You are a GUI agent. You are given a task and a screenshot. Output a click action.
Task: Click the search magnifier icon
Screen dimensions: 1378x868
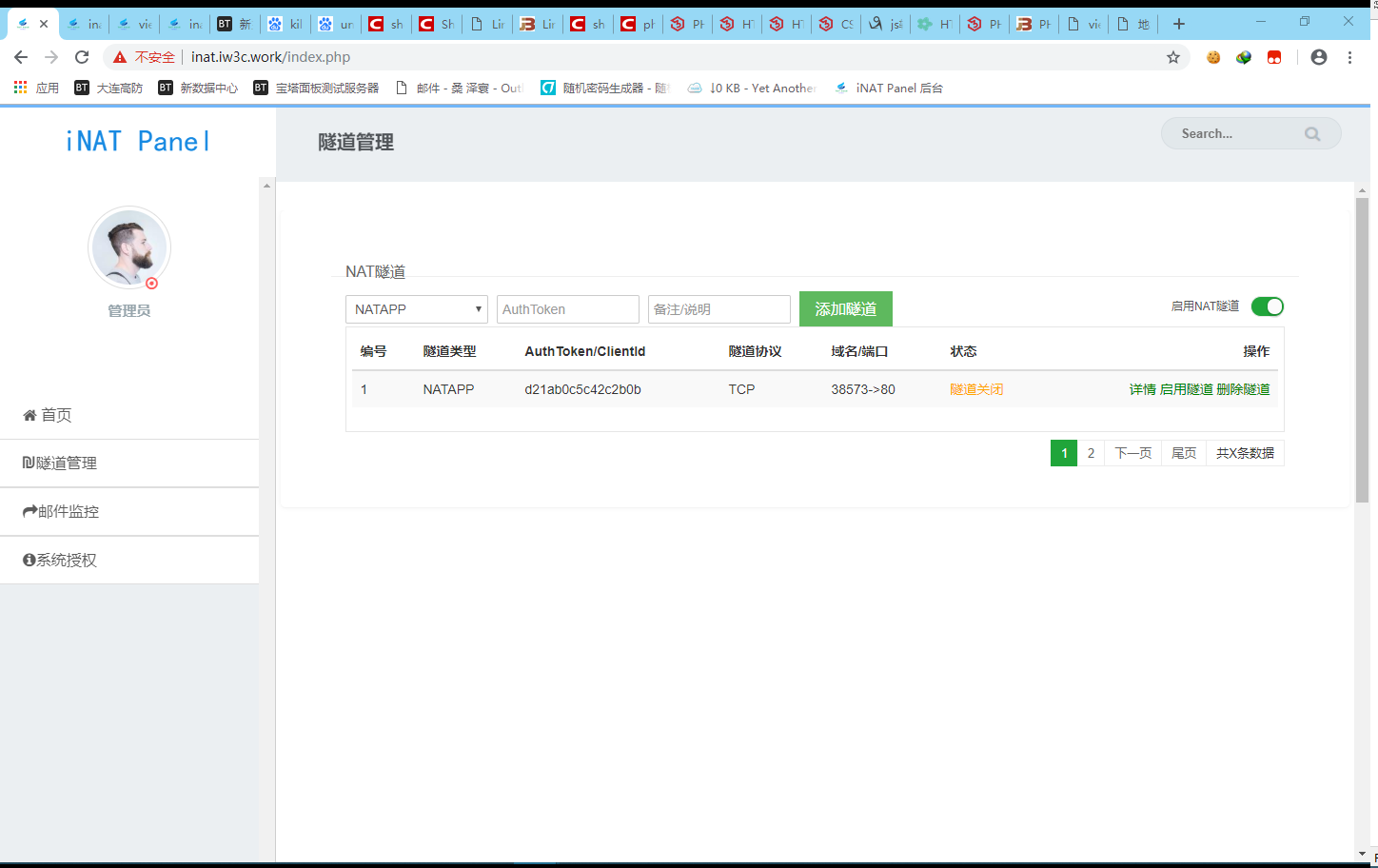[1312, 134]
